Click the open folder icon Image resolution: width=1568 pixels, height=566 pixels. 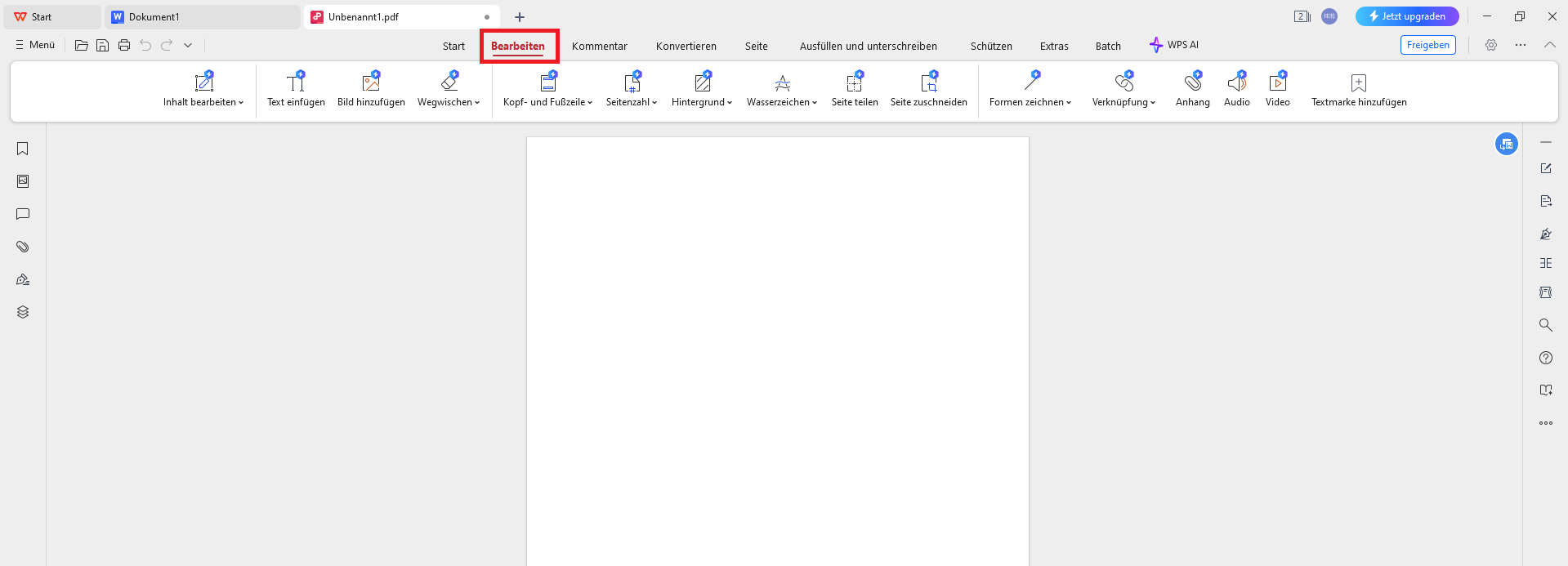[82, 45]
